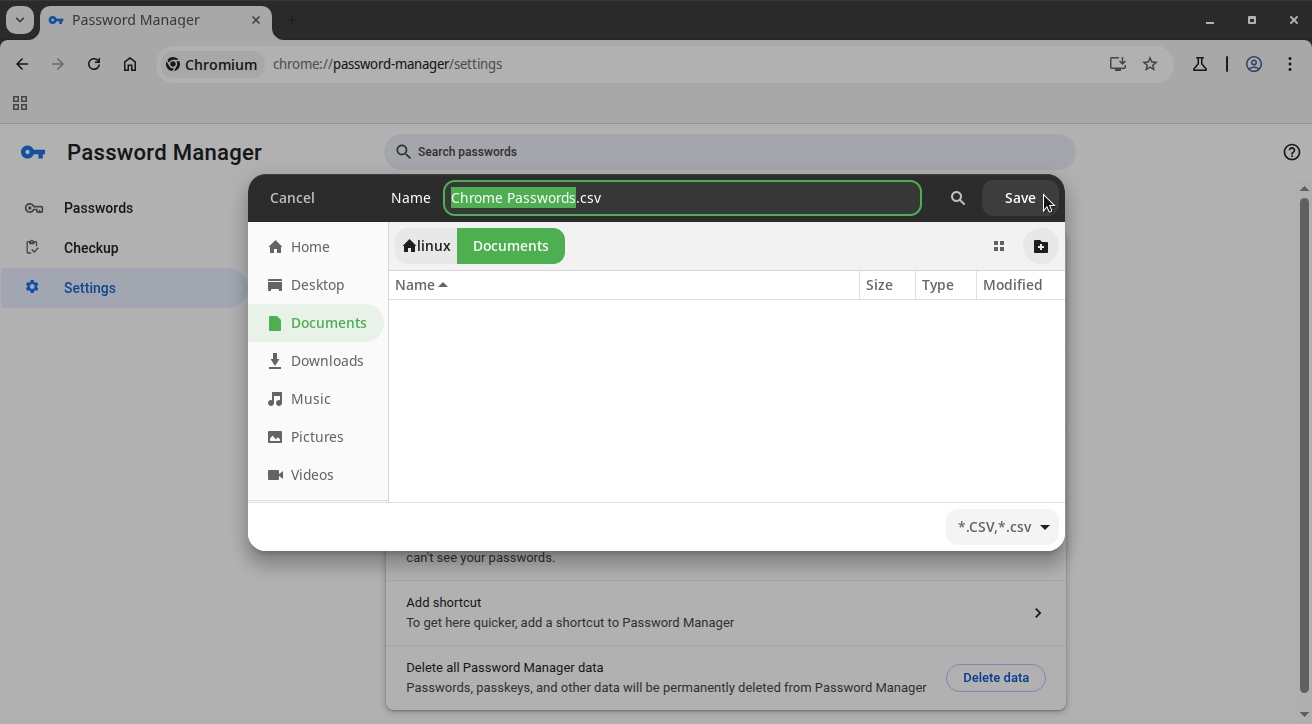The image size is (1312, 724).
Task: Open Passwords section in sidebar
Action: [123, 208]
